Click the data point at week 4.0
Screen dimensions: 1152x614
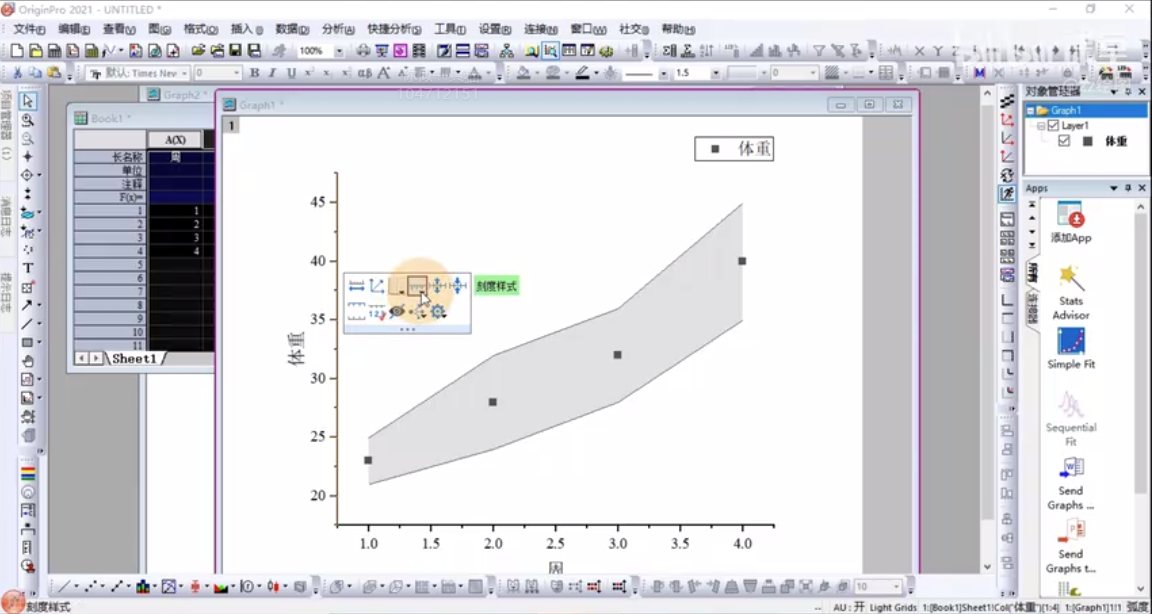[742, 261]
